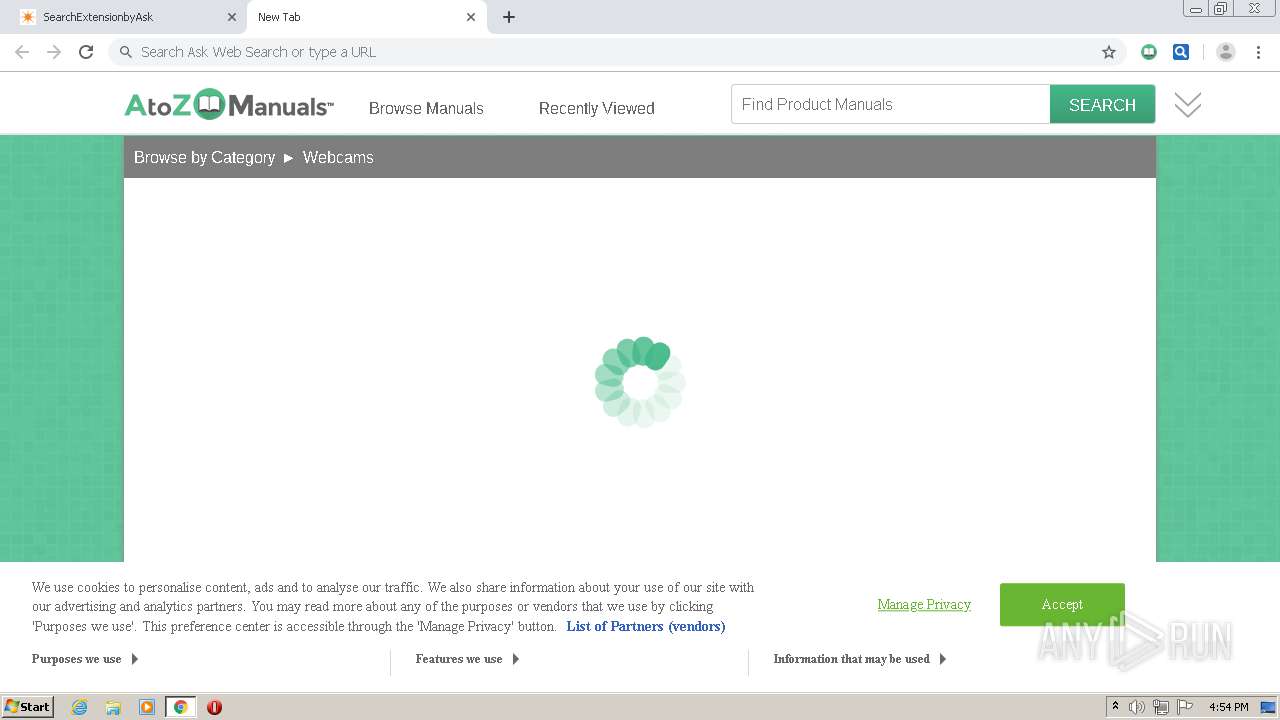This screenshot has width=1280, height=720.
Task: Open the Action Center flag icon
Action: [x=1185, y=707]
